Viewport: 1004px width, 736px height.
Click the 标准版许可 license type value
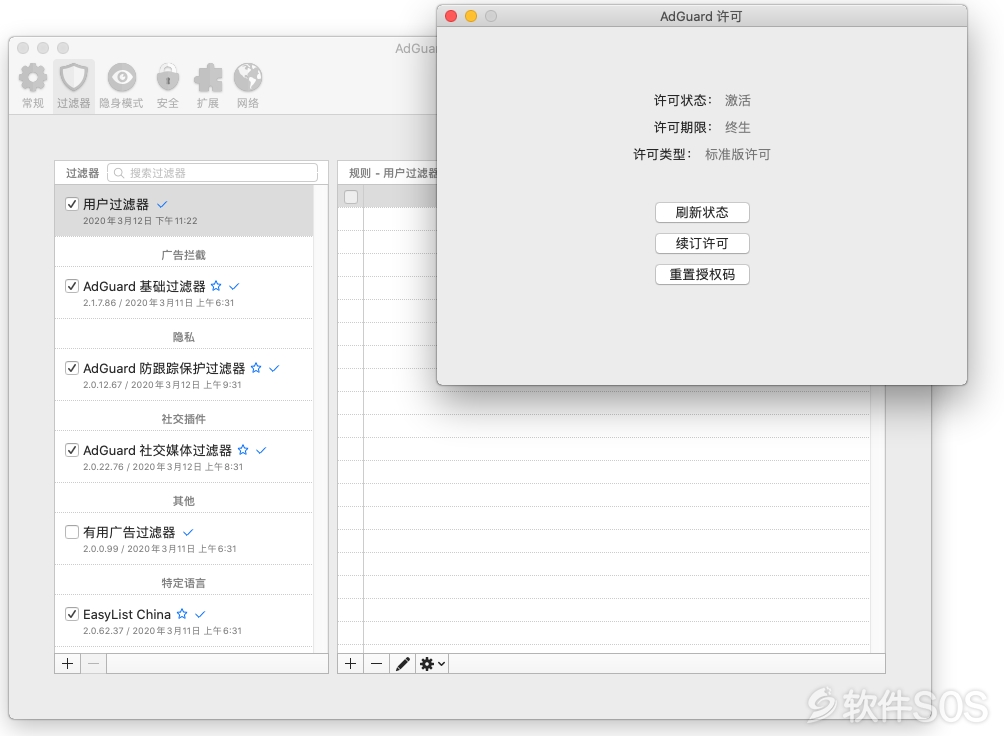[x=738, y=154]
